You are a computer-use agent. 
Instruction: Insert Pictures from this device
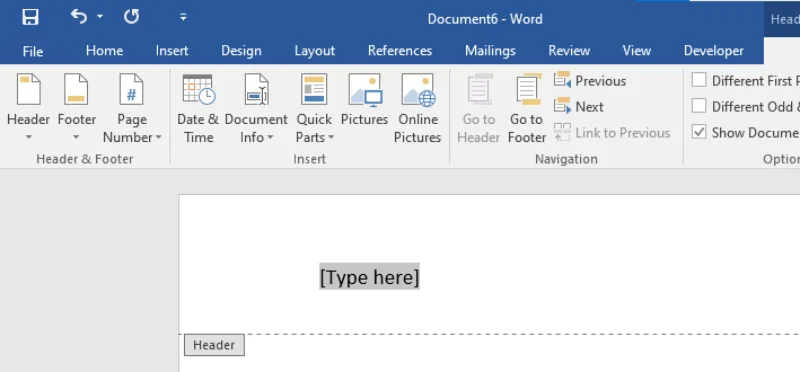point(365,101)
